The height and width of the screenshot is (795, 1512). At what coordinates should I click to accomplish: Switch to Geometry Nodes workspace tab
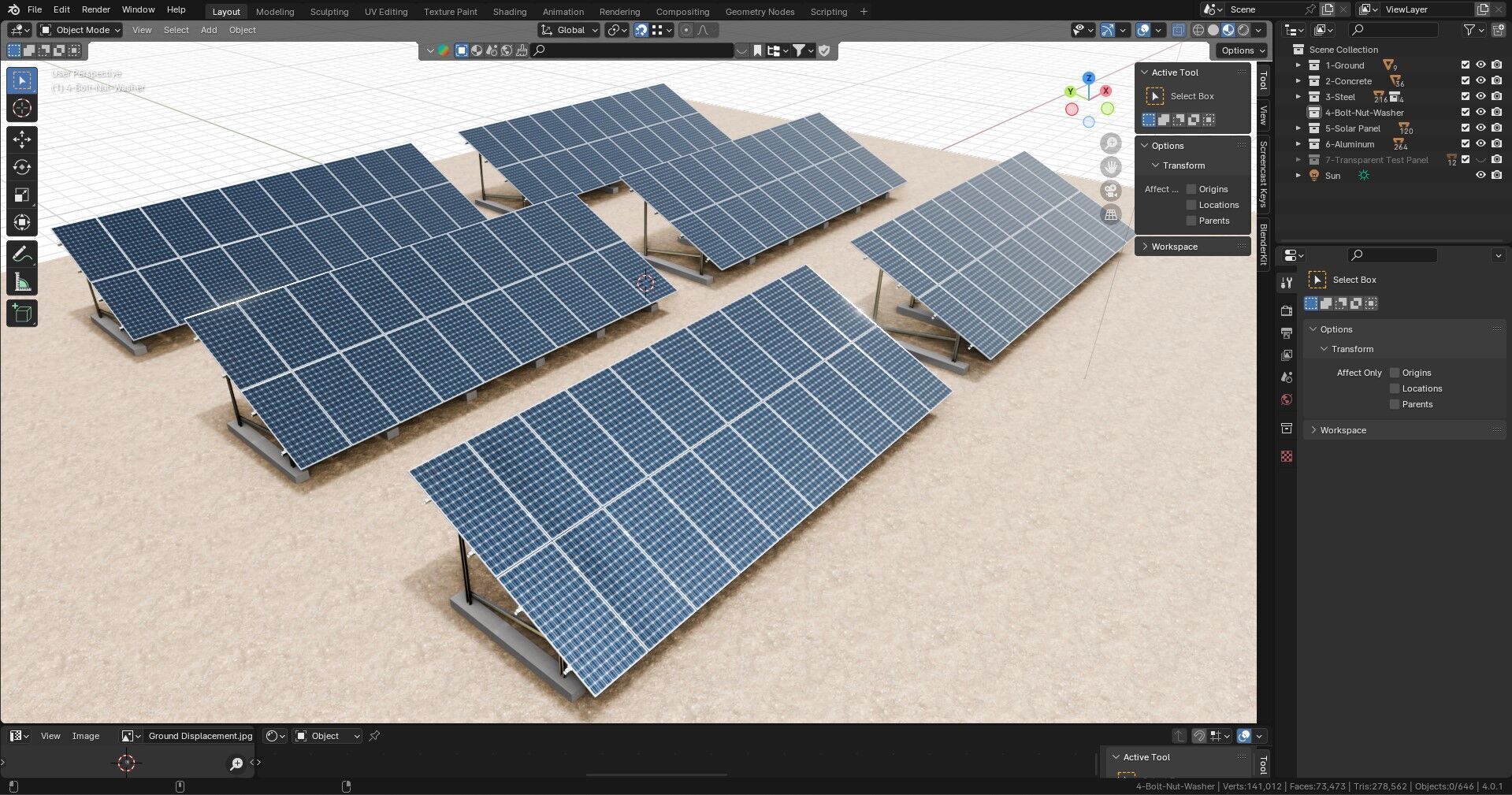click(760, 12)
